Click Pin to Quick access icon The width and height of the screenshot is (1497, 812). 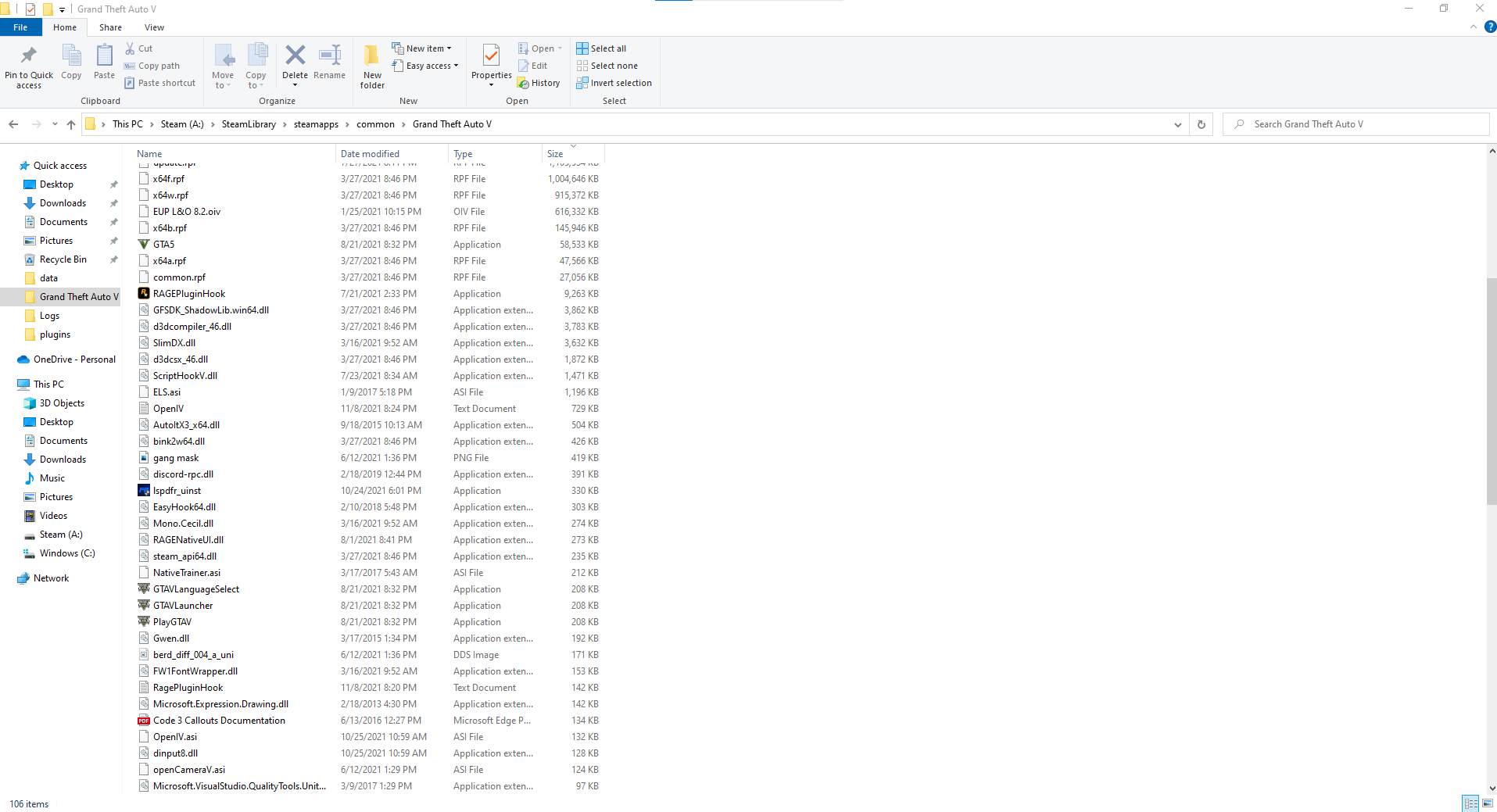29,55
